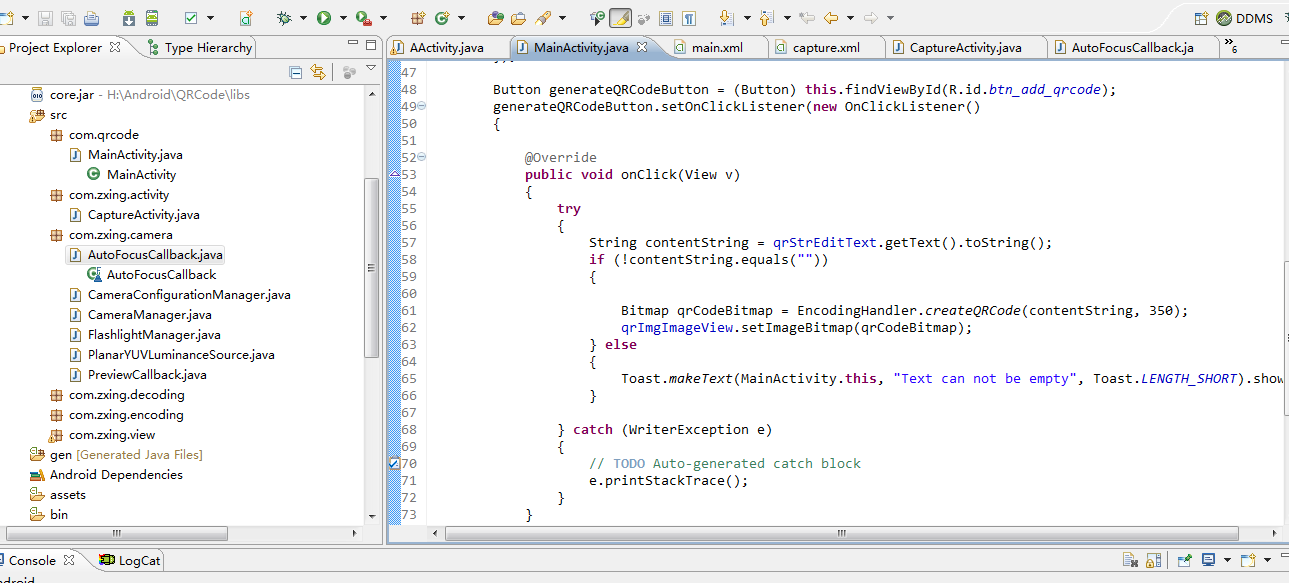The image size is (1289, 583).
Task: Select the com.zxing.decoding package
Action: (126, 395)
